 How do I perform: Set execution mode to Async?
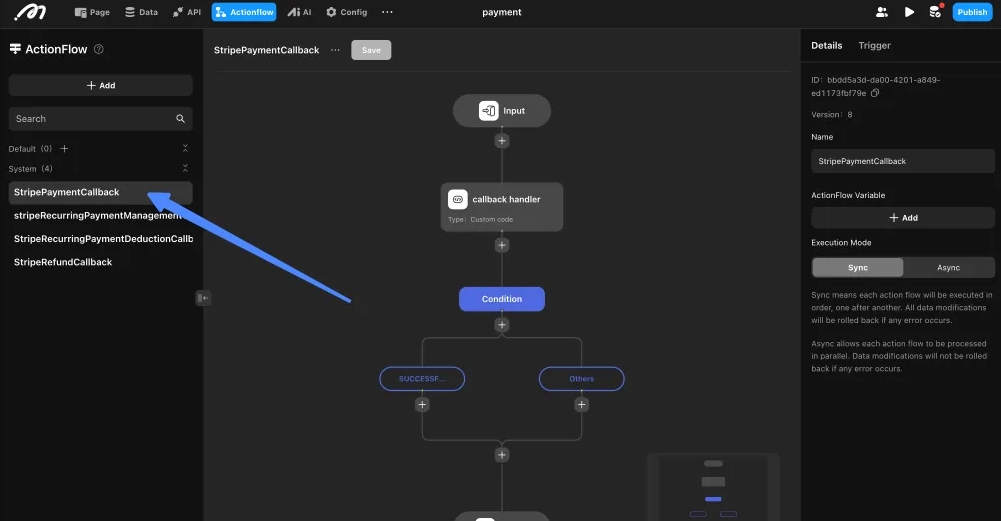tap(949, 268)
